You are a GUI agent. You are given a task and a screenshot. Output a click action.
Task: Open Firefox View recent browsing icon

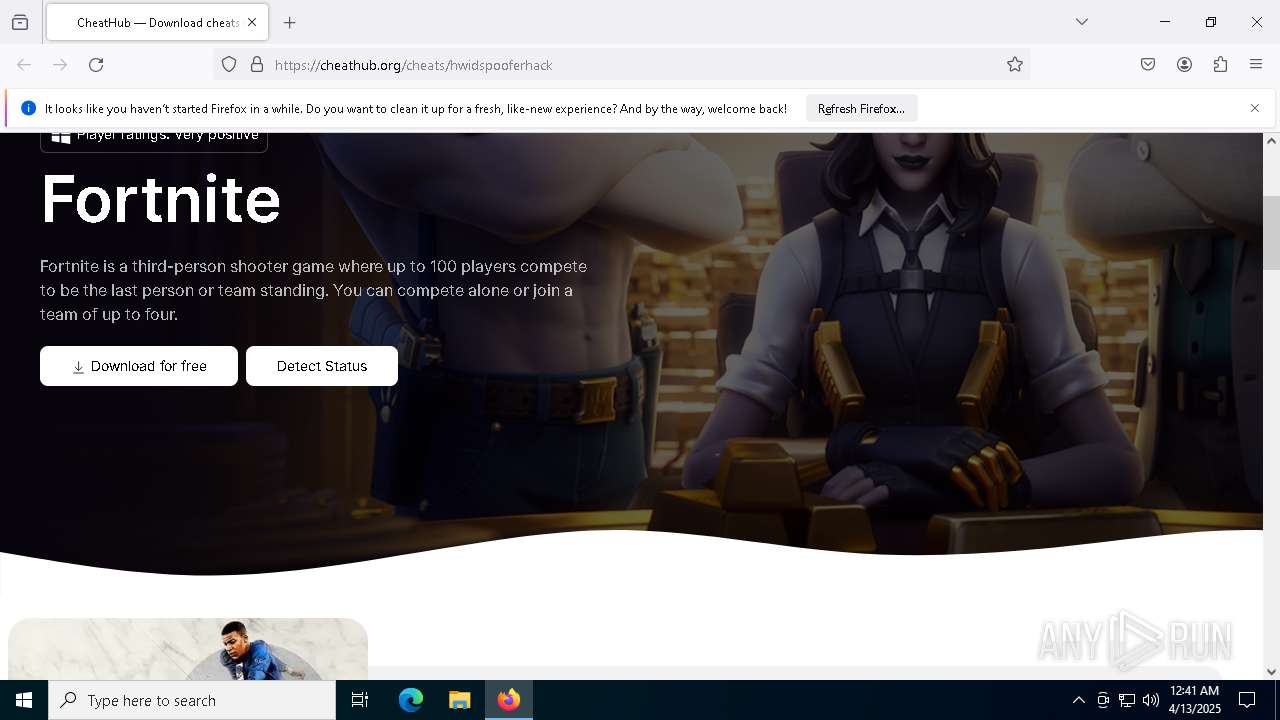click(20, 22)
